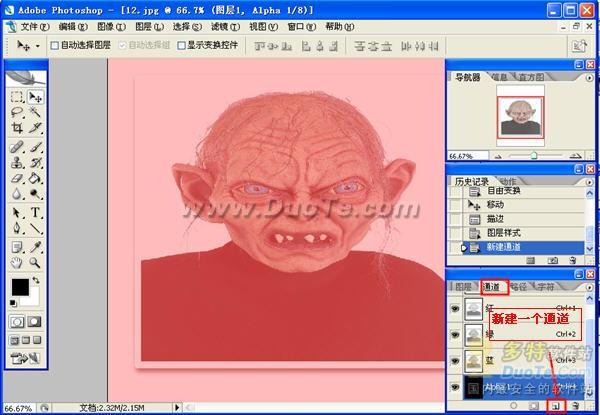
Task: Open the 帮助(H) menu
Action: click(339, 27)
